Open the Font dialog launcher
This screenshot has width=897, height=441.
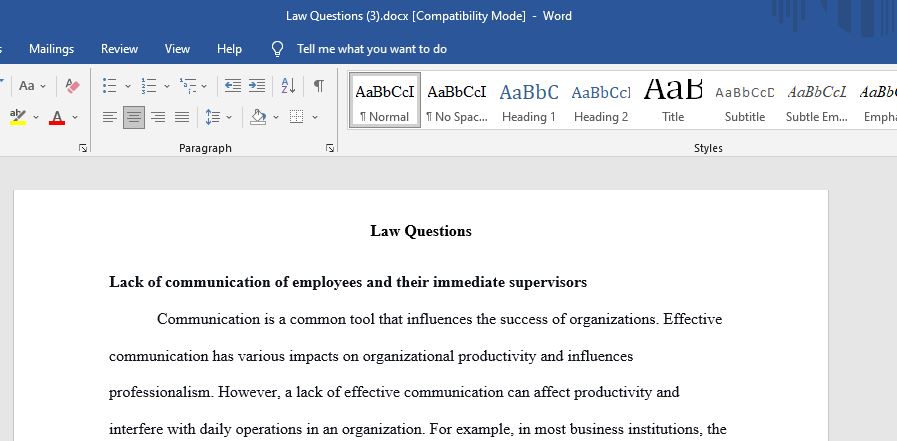pyautogui.click(x=83, y=148)
